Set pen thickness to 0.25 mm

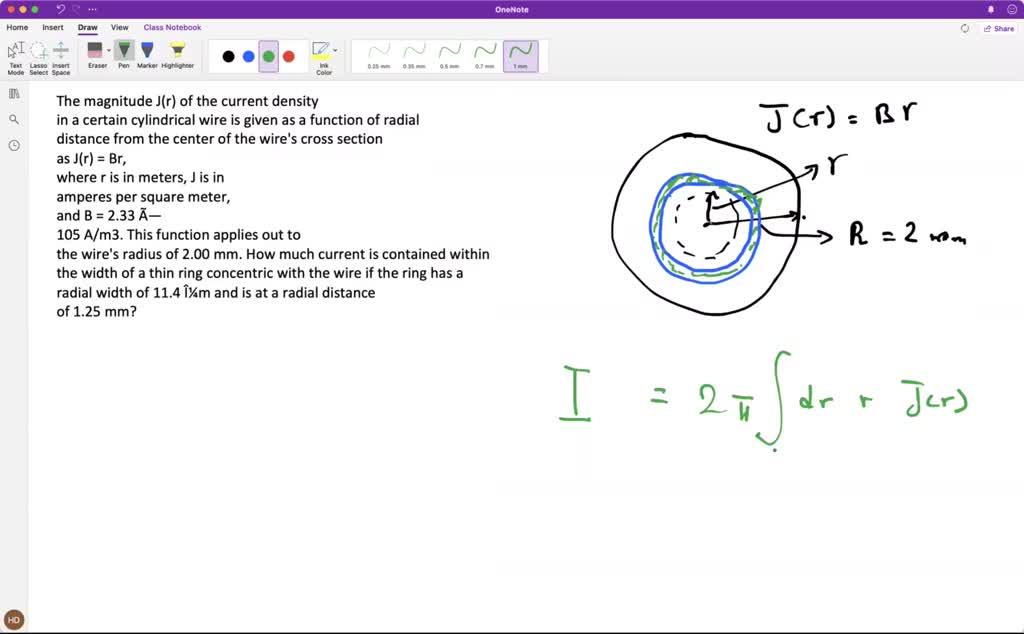click(x=379, y=56)
